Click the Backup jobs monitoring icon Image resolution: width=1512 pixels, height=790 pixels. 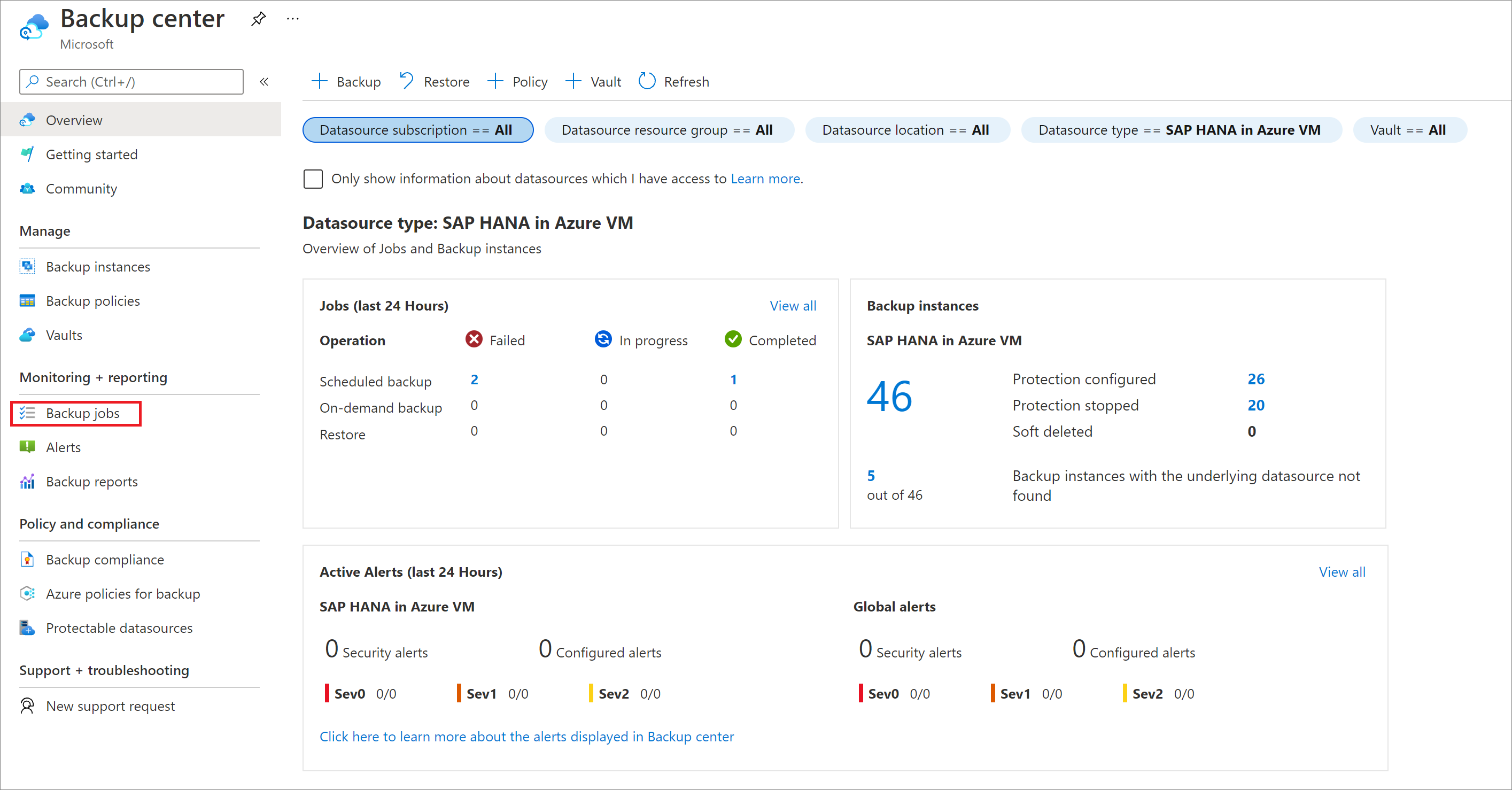tap(27, 413)
